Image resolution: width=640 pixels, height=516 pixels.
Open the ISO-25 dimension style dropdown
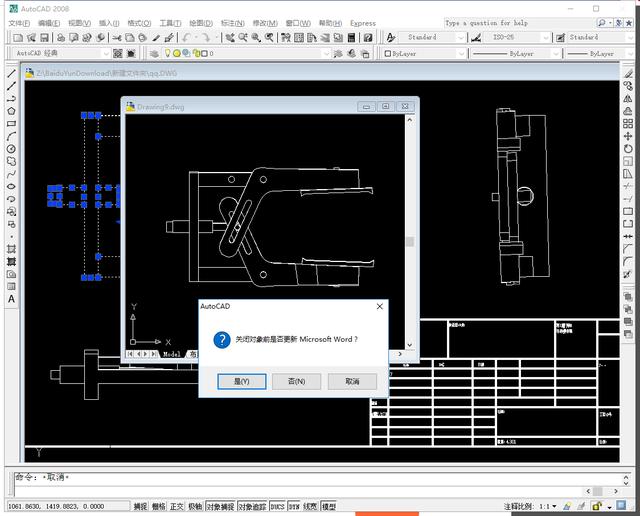click(x=546, y=37)
